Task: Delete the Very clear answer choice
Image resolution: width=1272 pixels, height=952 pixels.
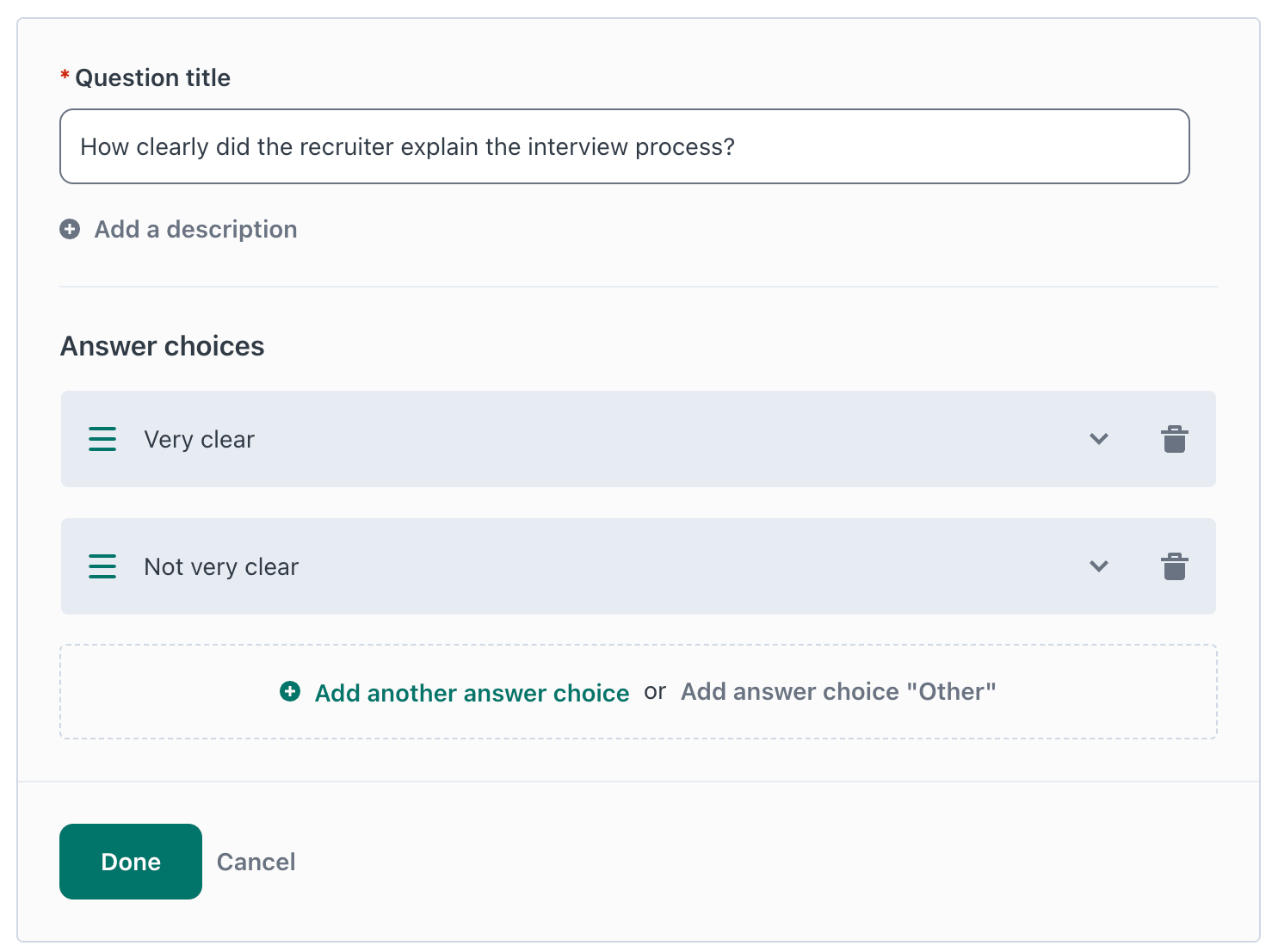Action: pos(1174,439)
